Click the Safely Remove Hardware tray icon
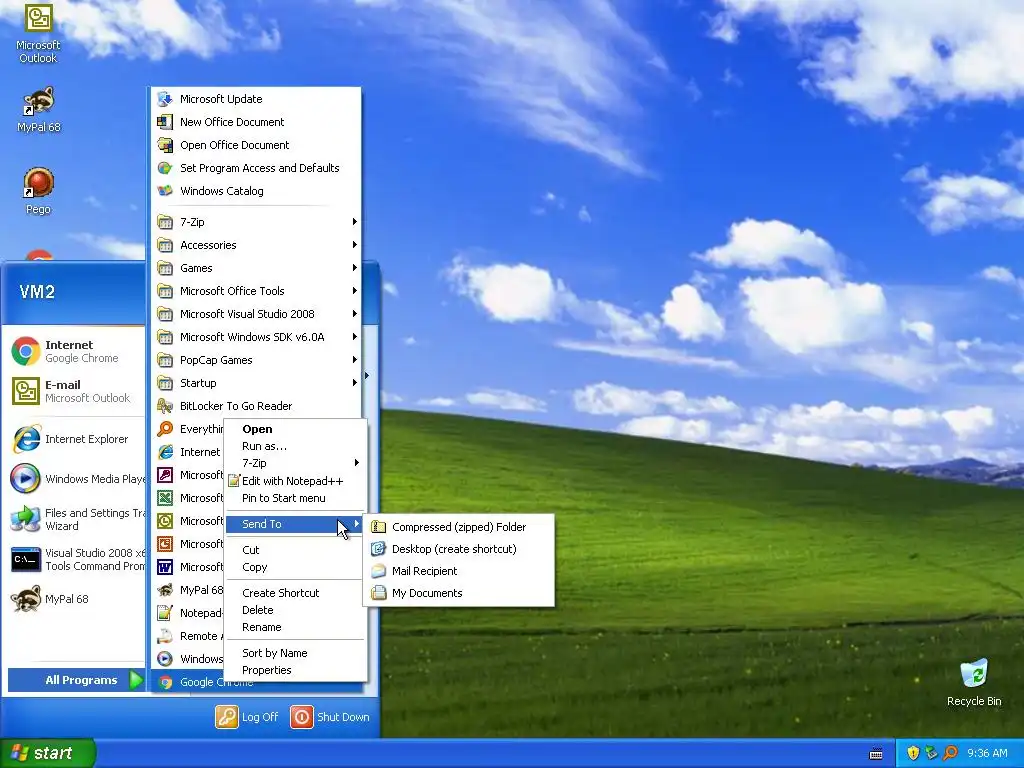 click(931, 753)
